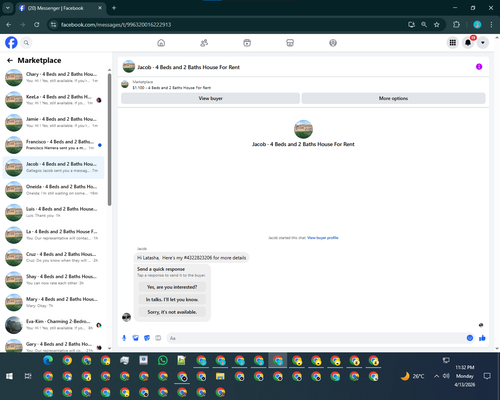Go to the Home feed icon
500x400 pixels.
tap(161, 43)
